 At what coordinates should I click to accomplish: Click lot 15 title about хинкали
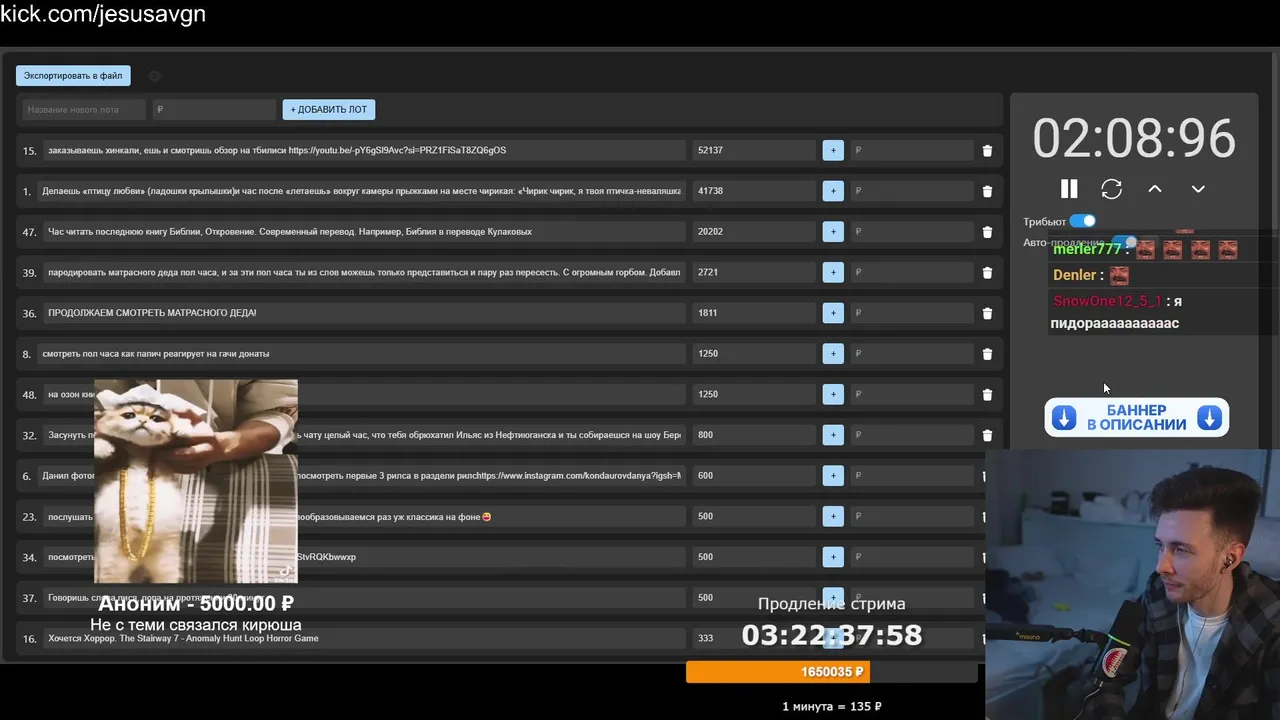(364, 150)
